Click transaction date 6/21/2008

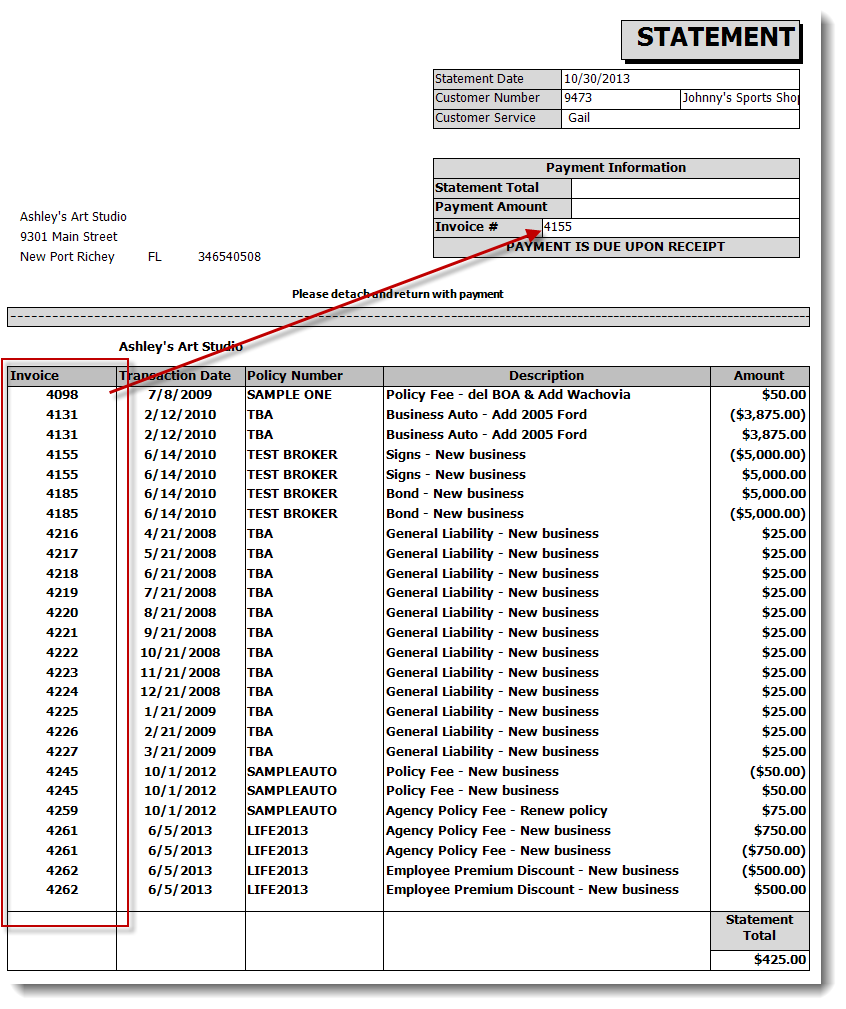tap(179, 574)
